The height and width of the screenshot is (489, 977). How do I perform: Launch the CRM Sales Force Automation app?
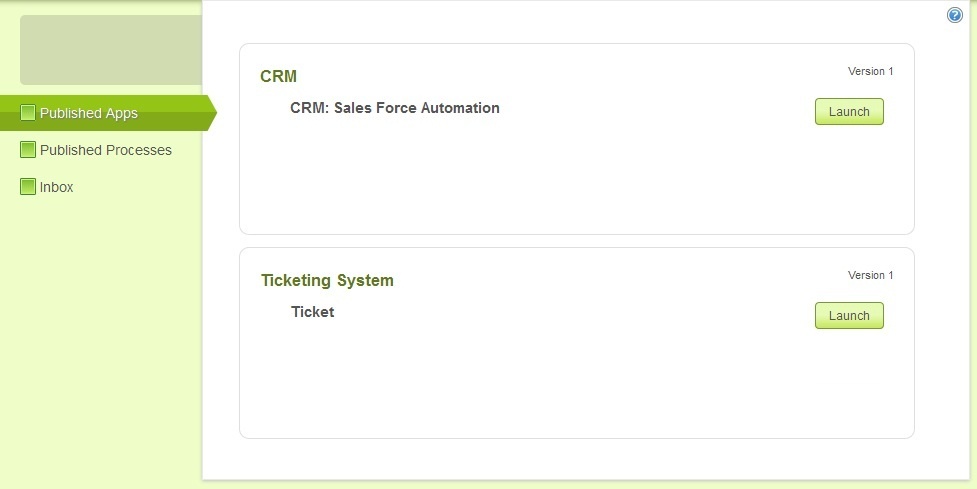[x=849, y=112]
